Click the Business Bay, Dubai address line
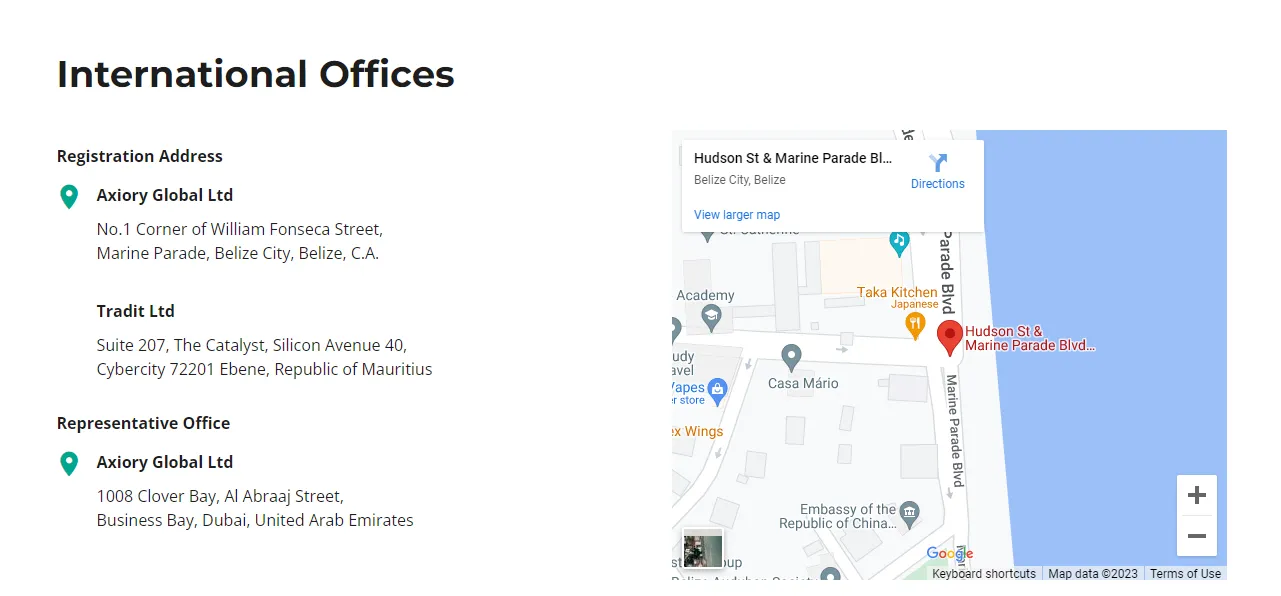Screen dimensions: 1281x596 255,520
